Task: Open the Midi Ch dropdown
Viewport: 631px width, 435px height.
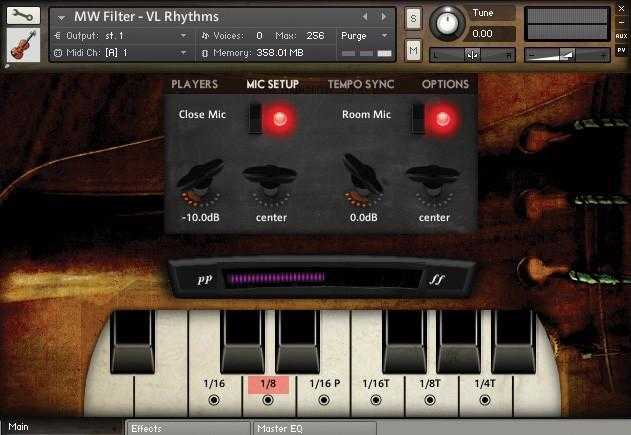Action: (x=122, y=53)
